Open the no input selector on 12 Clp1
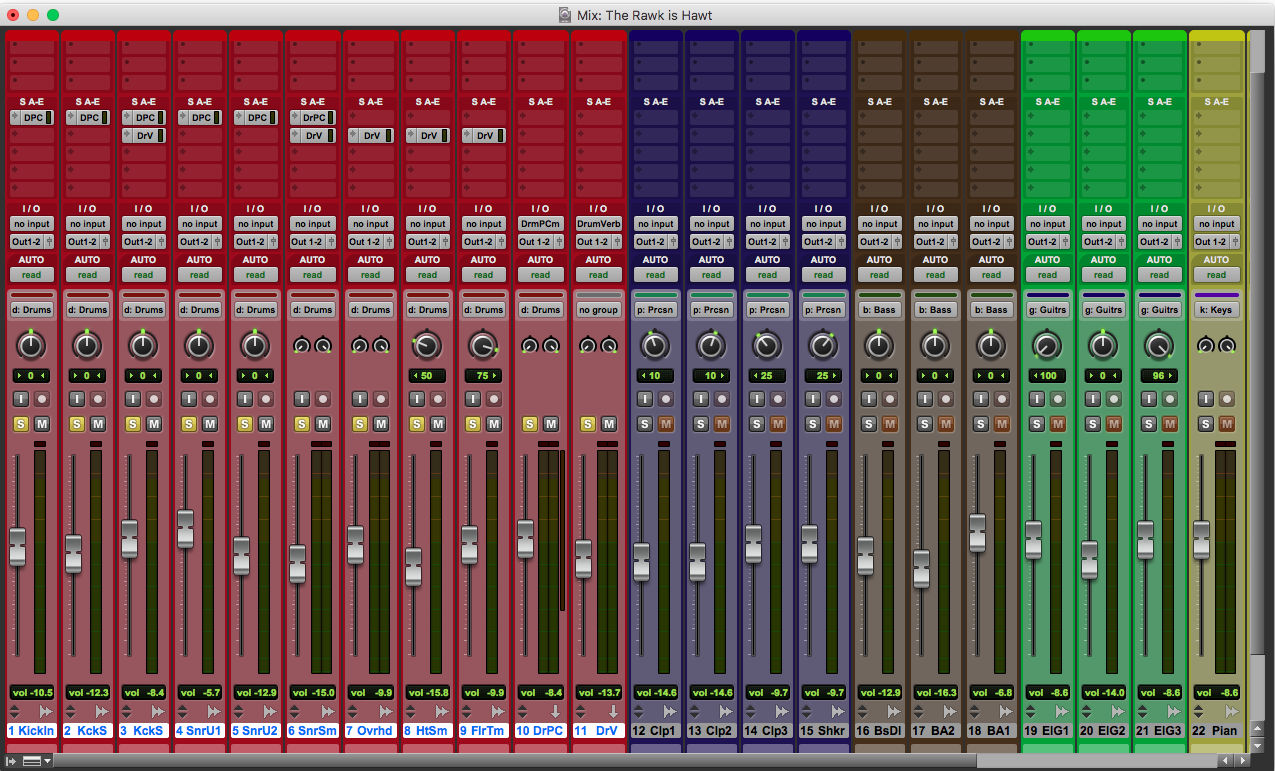This screenshot has width=1275, height=771. pos(655,223)
